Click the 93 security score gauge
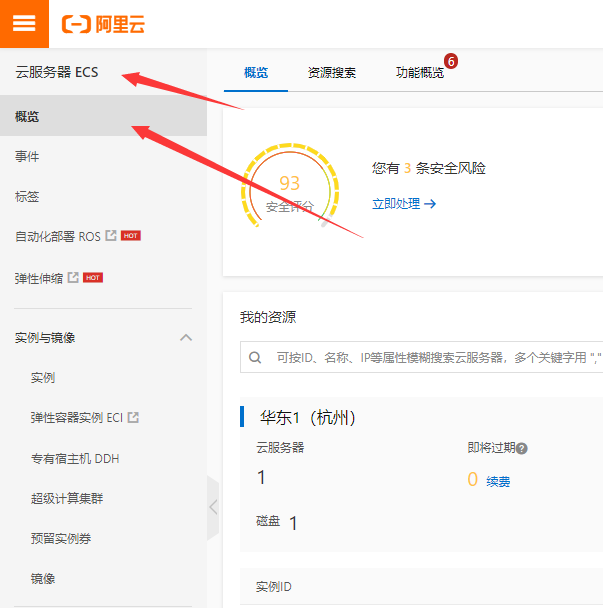Image resolution: width=603 pixels, height=608 pixels. point(290,186)
